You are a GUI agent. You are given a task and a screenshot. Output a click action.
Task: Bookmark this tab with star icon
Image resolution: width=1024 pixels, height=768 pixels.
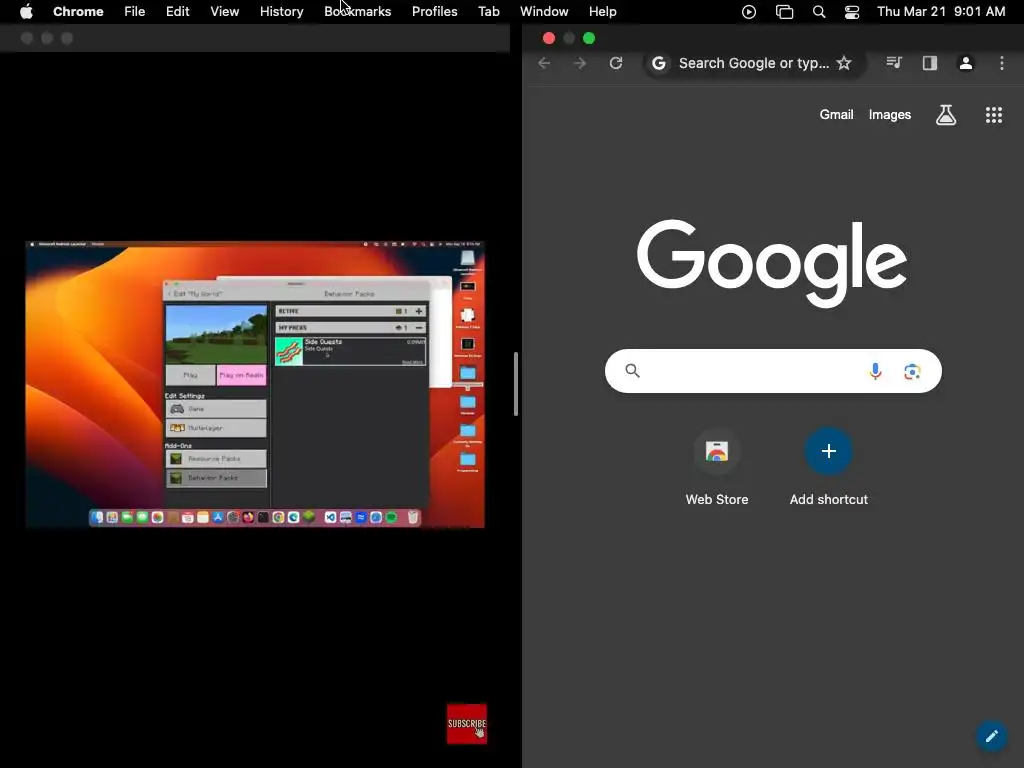(x=844, y=63)
